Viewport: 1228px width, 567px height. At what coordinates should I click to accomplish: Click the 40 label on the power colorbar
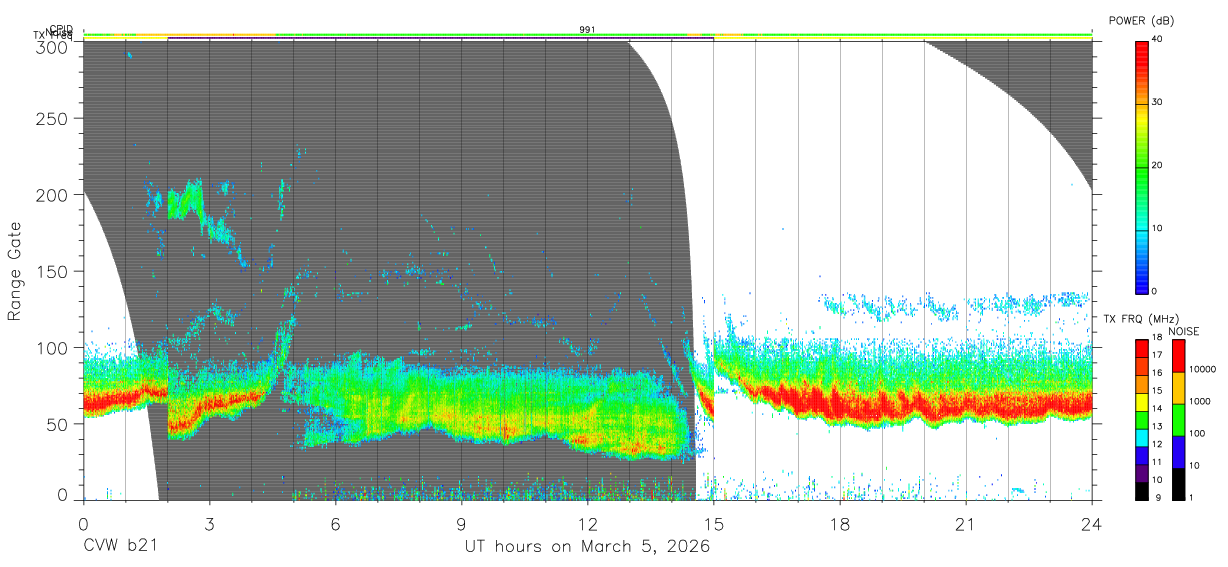click(1157, 39)
